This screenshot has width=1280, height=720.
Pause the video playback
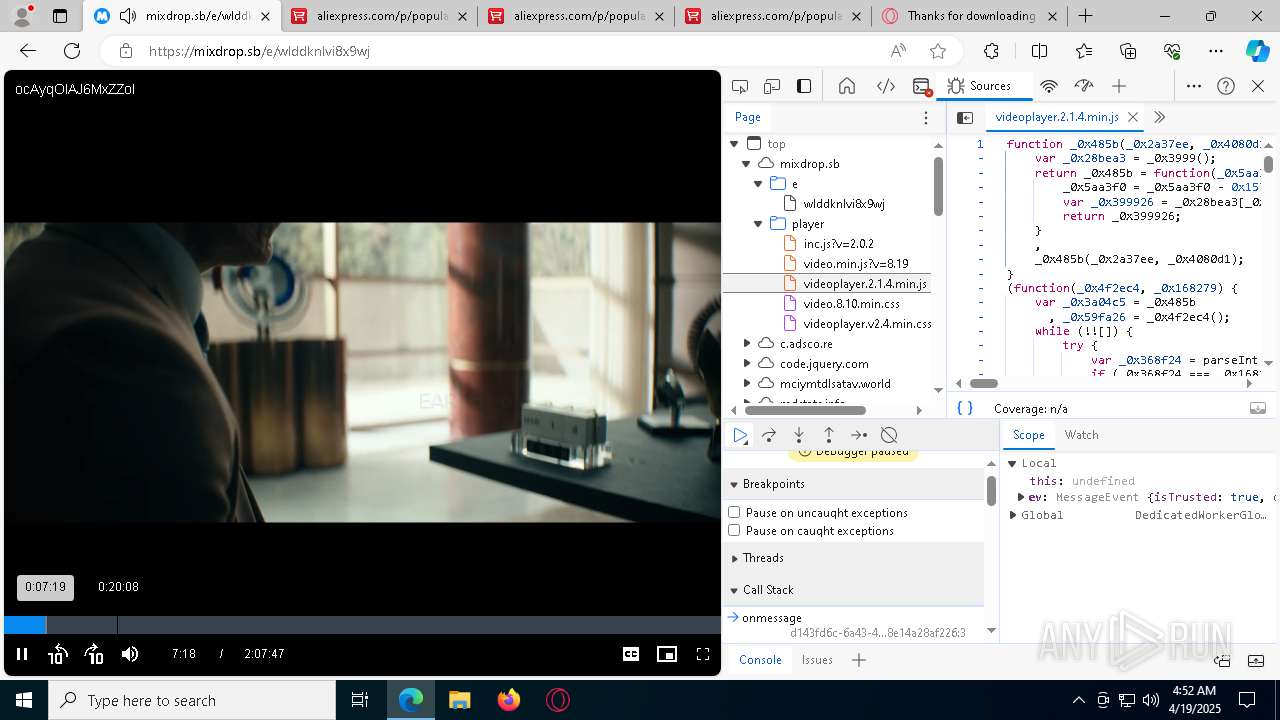21,654
